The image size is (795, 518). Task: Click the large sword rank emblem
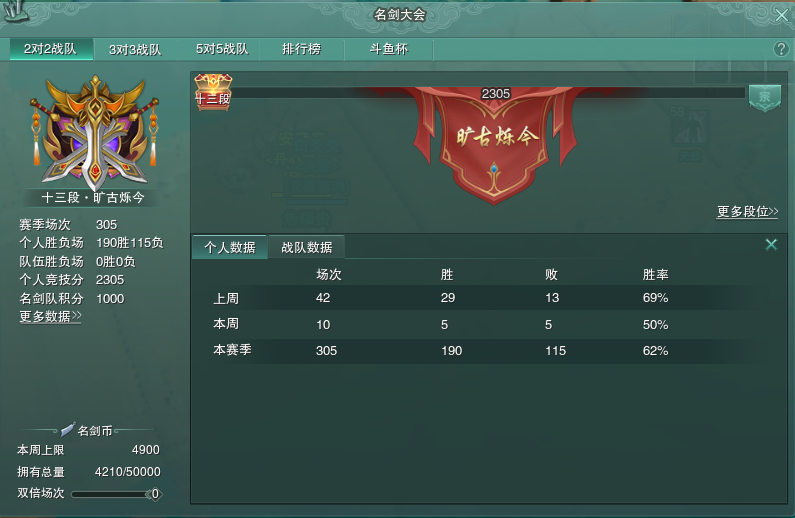pos(94,132)
